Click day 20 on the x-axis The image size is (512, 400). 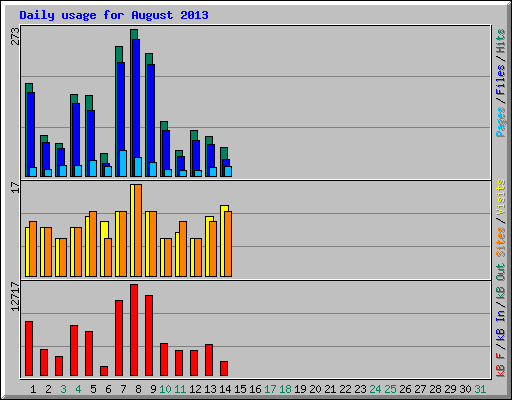[315, 389]
